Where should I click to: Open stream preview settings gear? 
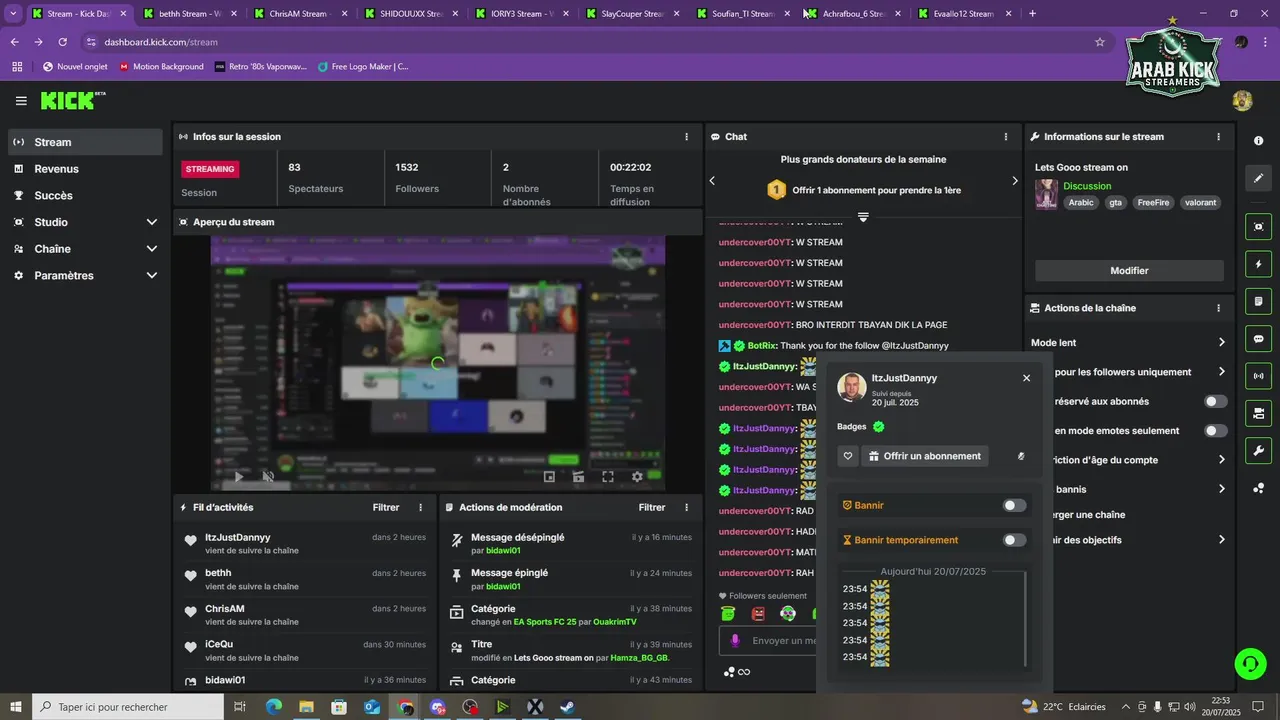click(x=637, y=477)
